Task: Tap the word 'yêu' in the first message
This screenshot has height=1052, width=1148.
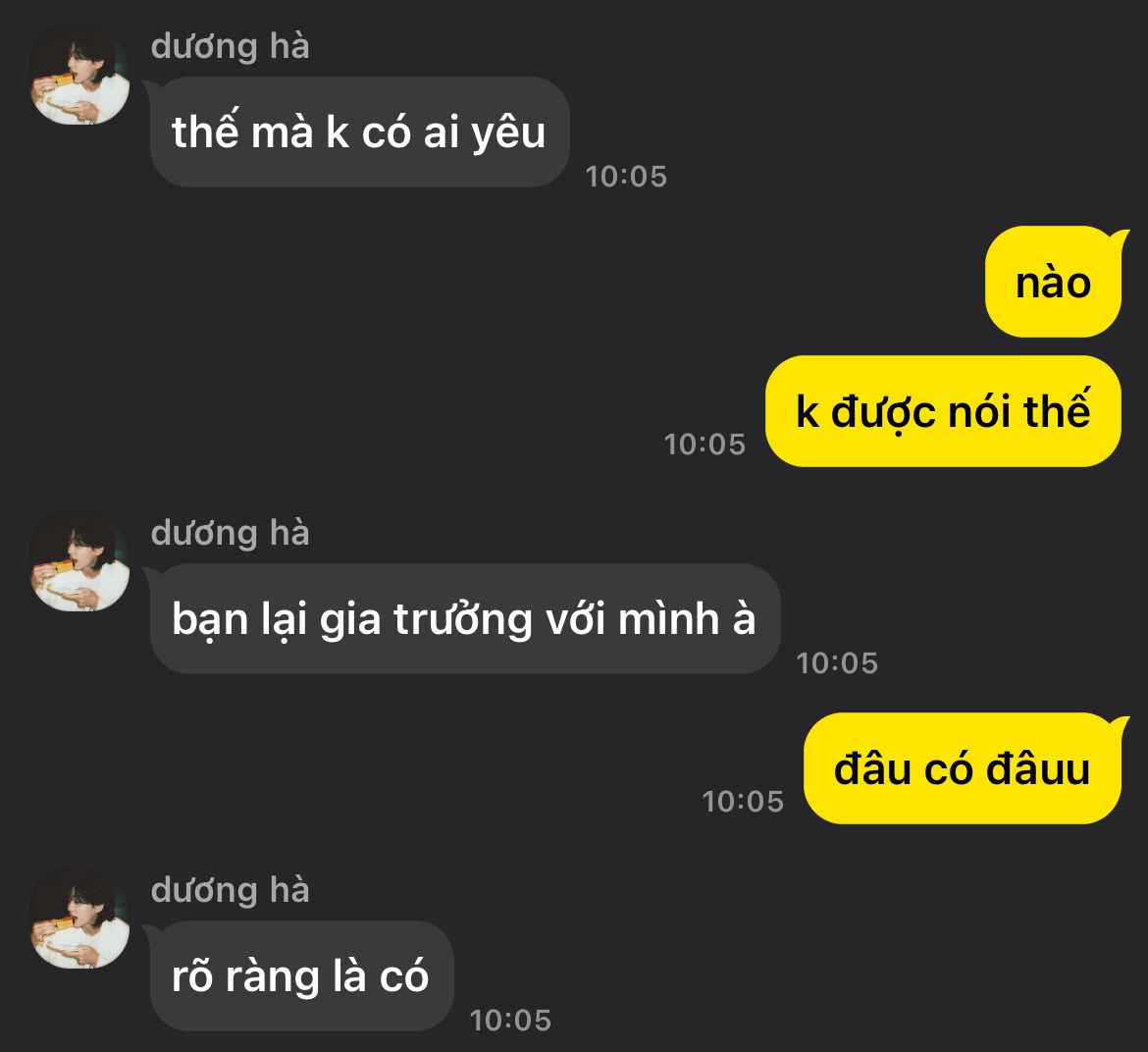Action: (x=509, y=134)
